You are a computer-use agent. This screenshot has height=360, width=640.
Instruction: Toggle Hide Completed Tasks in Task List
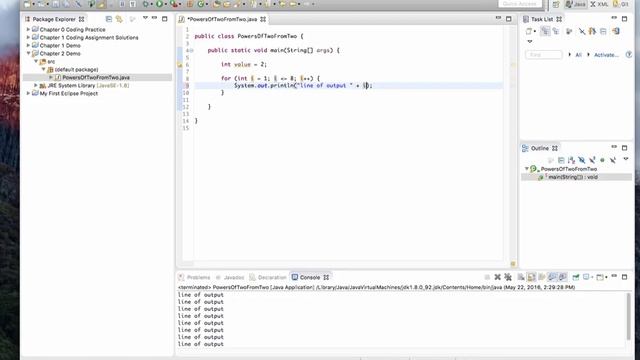pyautogui.click(x=582, y=31)
